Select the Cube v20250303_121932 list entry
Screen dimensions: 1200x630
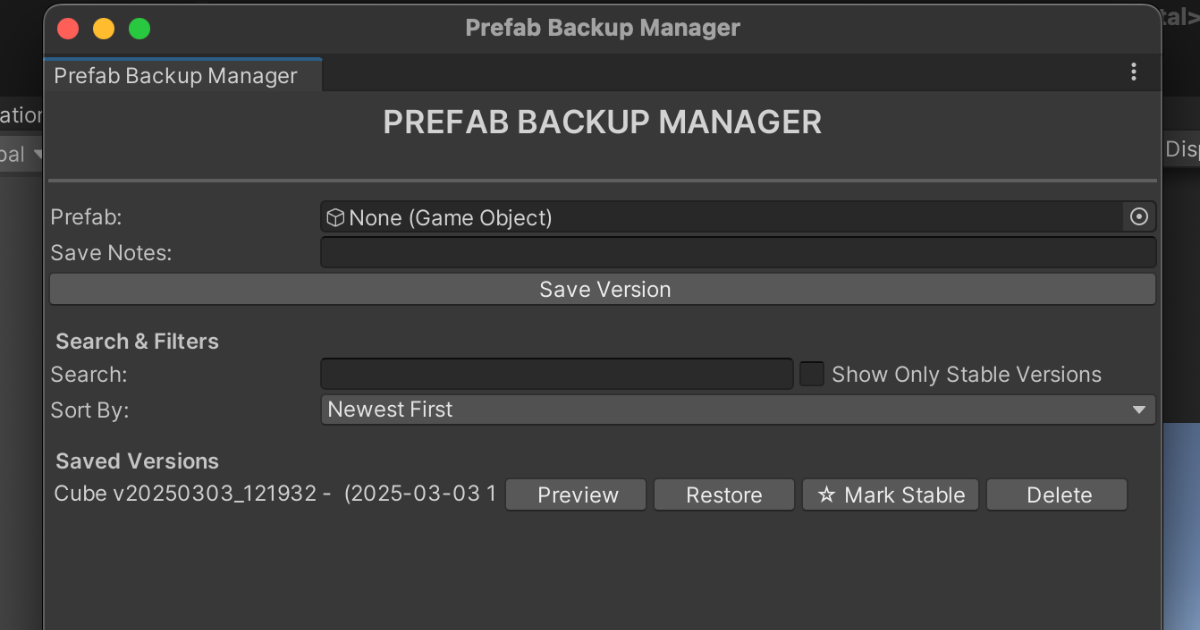270,494
